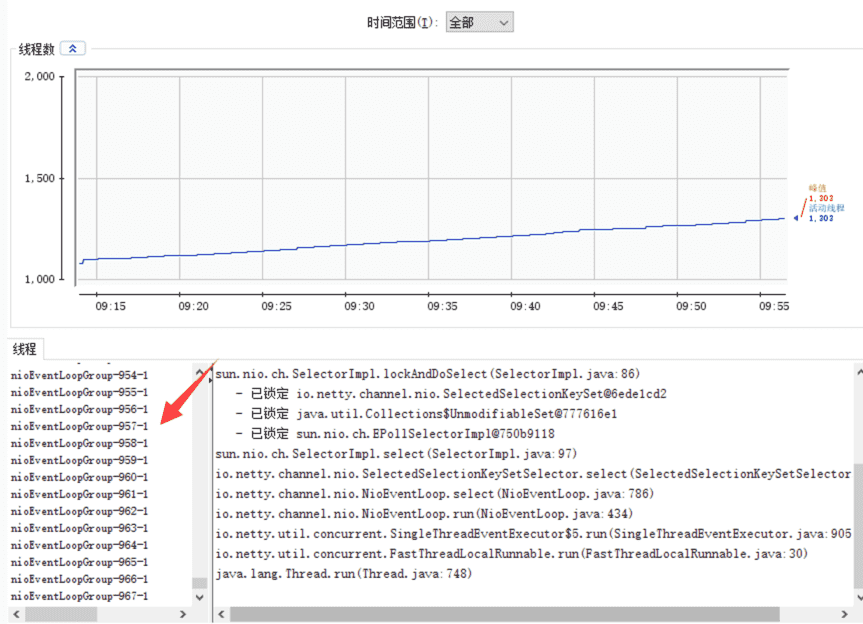This screenshot has height=624, width=863.
Task: Collapse the 线程数 chart section
Action: click(x=74, y=48)
